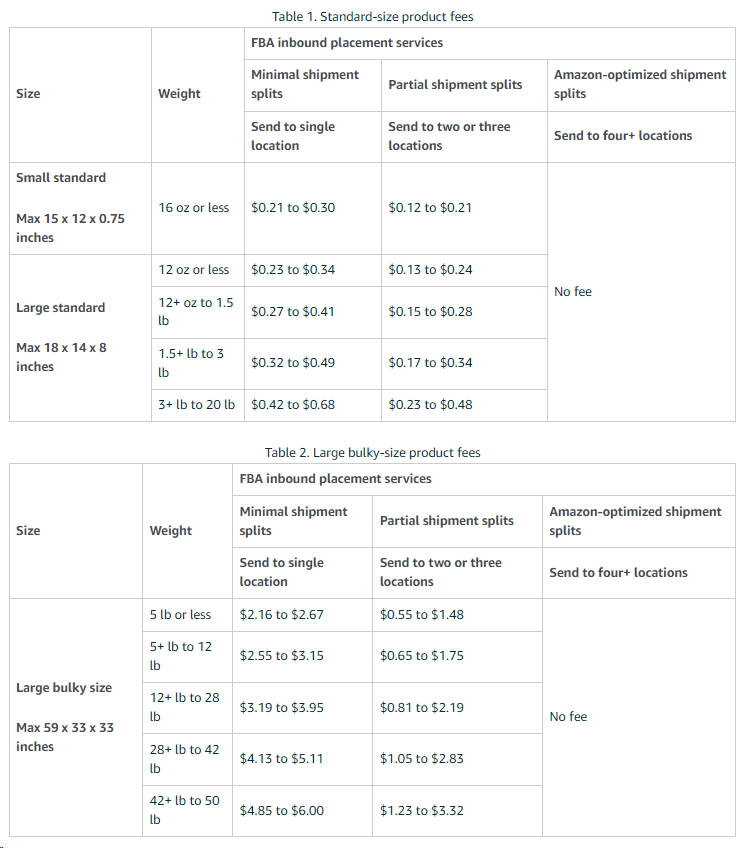Click the $1.23 to $3.32 fee cell

pyautogui.click(x=457, y=811)
